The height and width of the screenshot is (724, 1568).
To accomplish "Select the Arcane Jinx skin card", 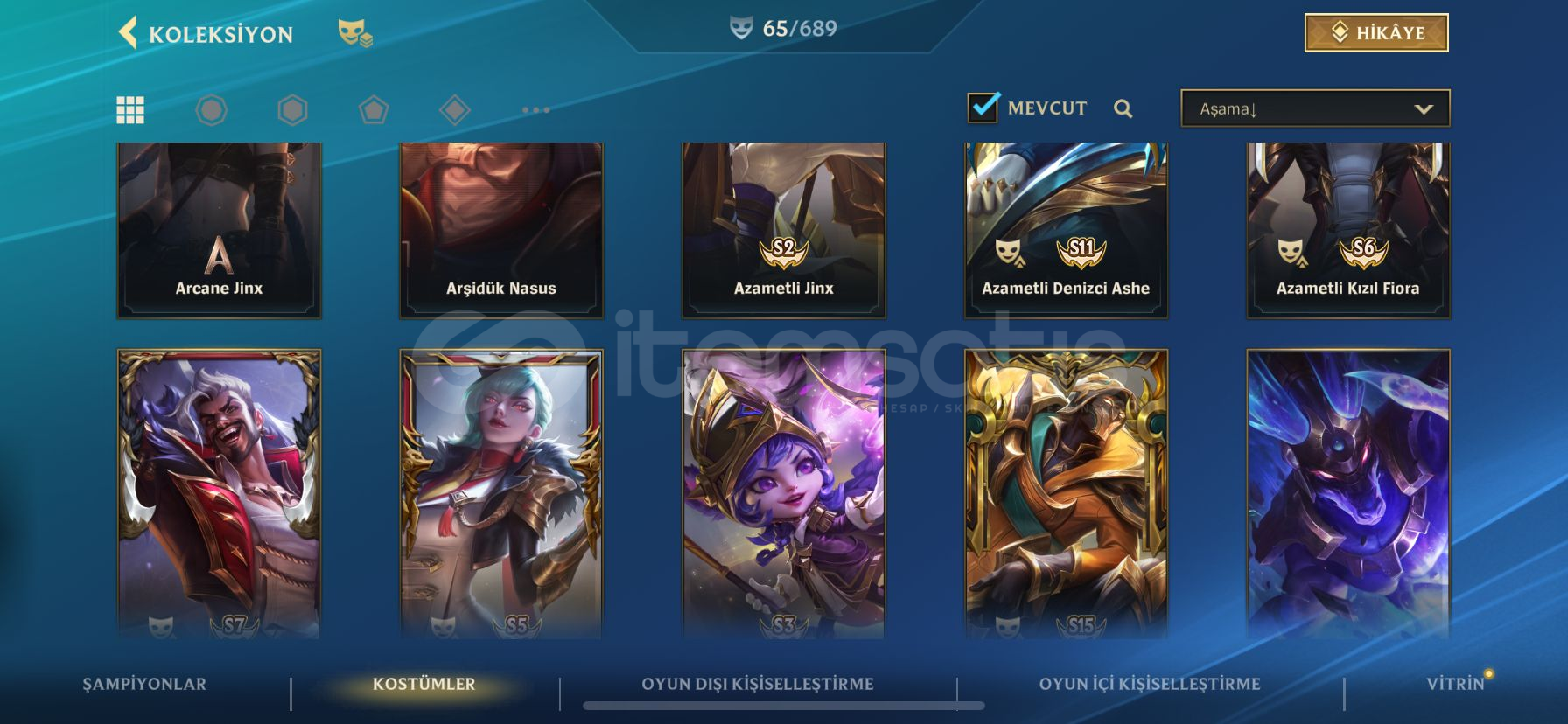I will (x=219, y=230).
